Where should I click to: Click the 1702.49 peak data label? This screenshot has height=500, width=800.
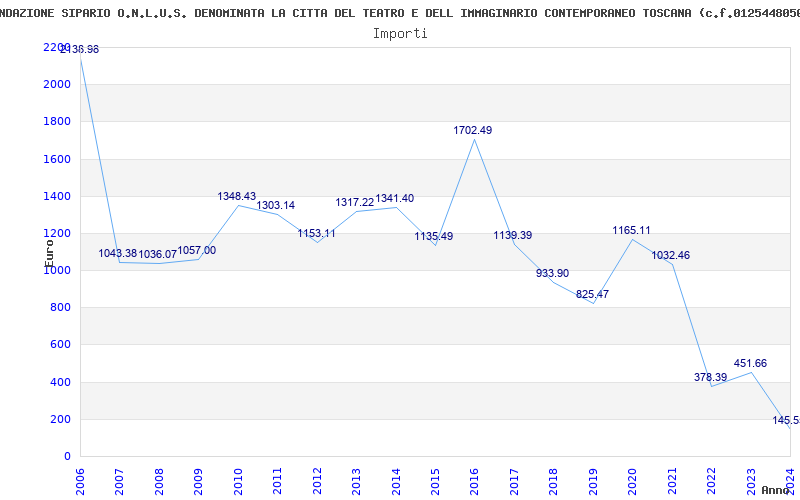point(472,131)
